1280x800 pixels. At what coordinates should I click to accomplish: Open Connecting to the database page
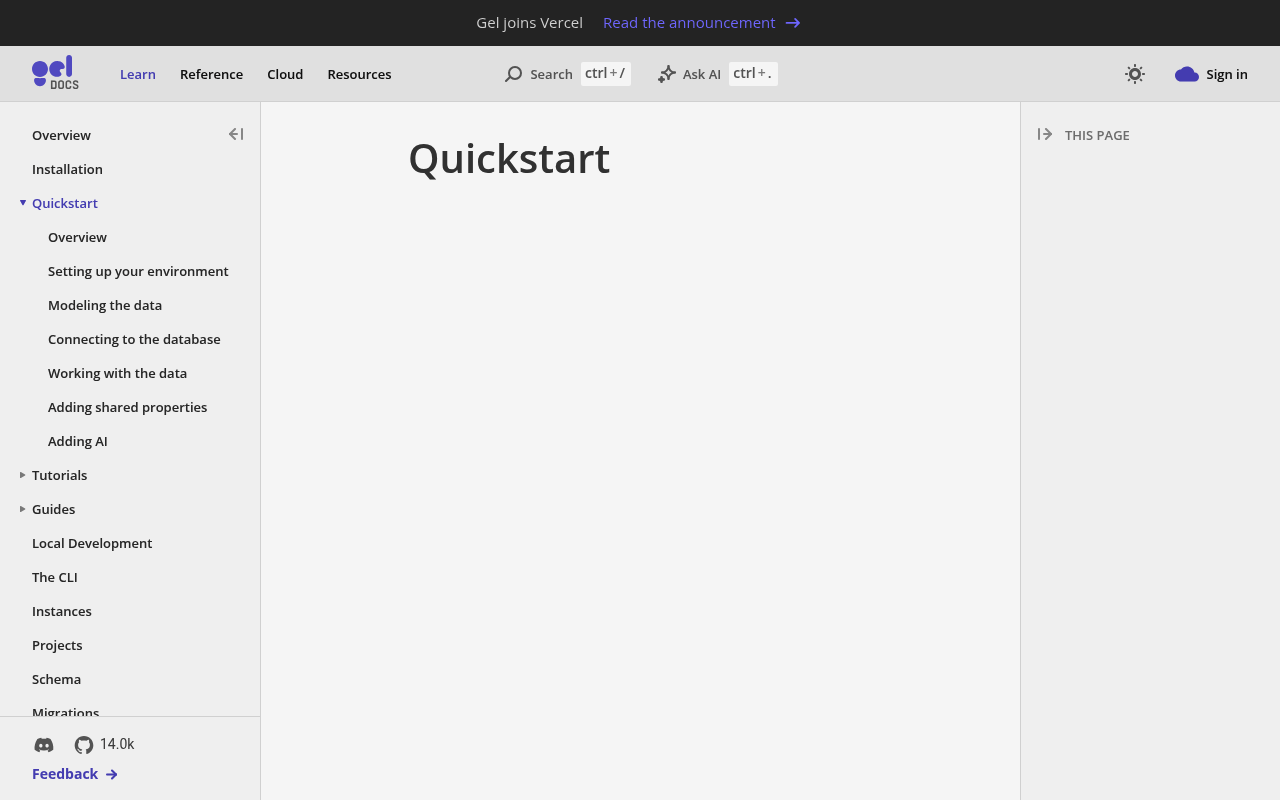[134, 339]
